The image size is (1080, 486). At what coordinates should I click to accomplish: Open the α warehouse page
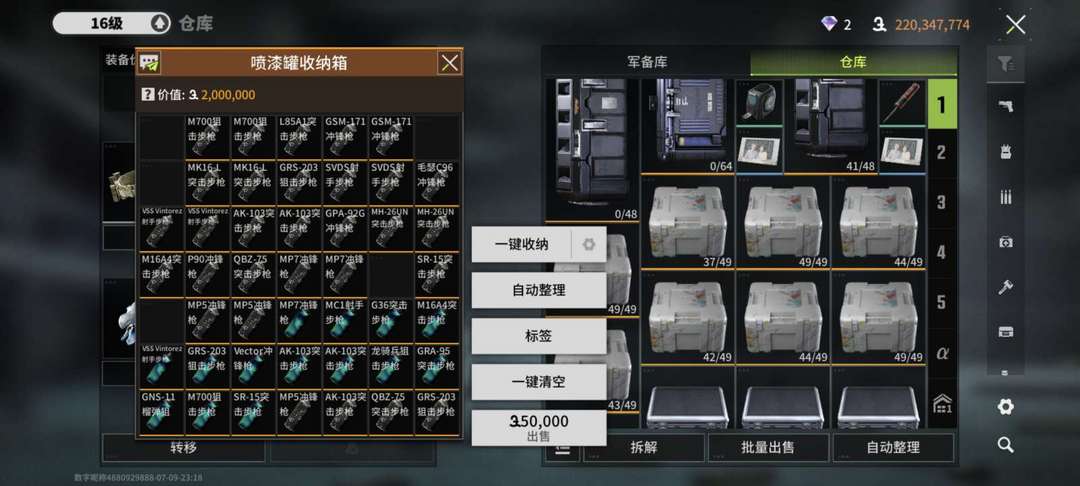coord(942,354)
